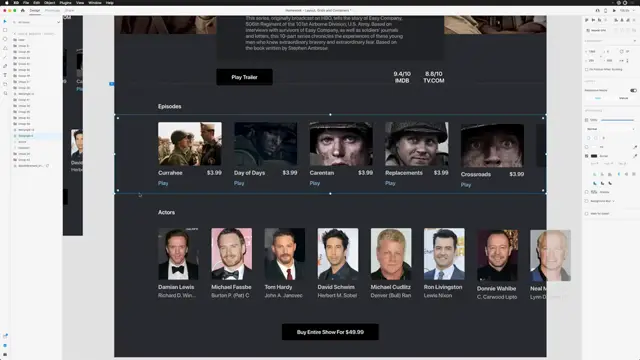
Task: Switch to the Share tab
Action: (69, 10)
